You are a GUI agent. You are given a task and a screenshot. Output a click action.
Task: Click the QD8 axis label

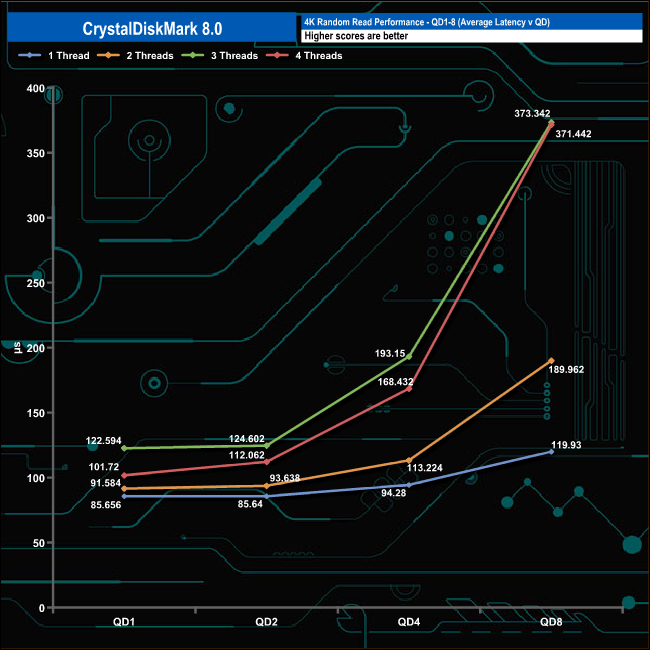point(551,622)
